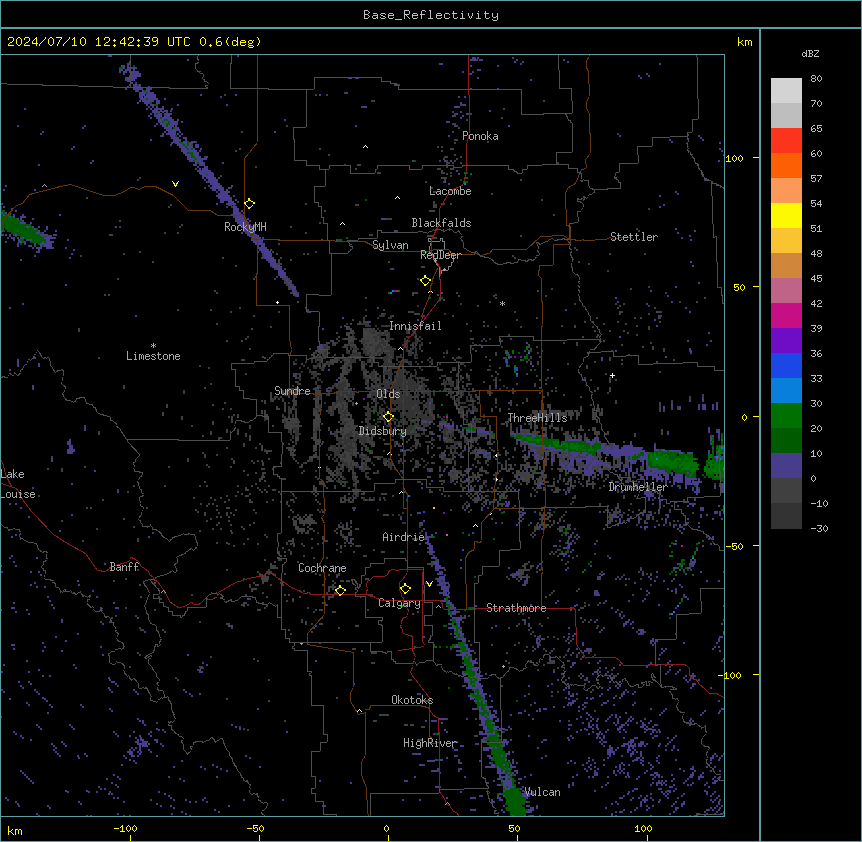
Task: Select the blue 36-33 dBZ swatch
Action: pyautogui.click(x=786, y=365)
